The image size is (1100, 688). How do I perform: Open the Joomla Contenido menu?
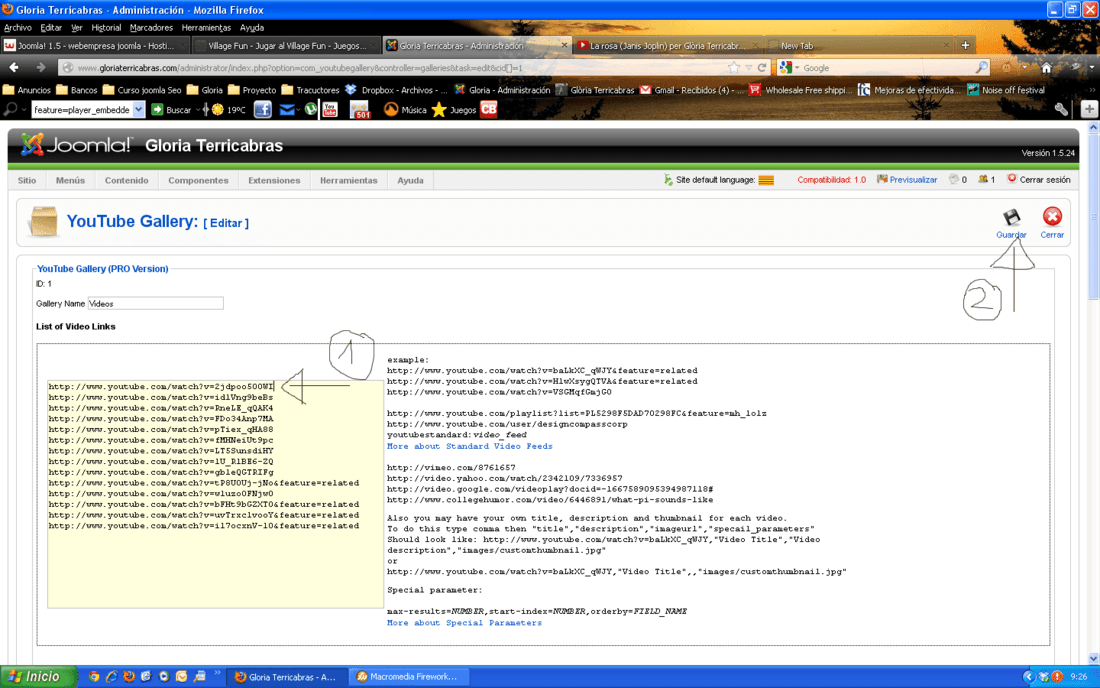pyautogui.click(x=126, y=180)
